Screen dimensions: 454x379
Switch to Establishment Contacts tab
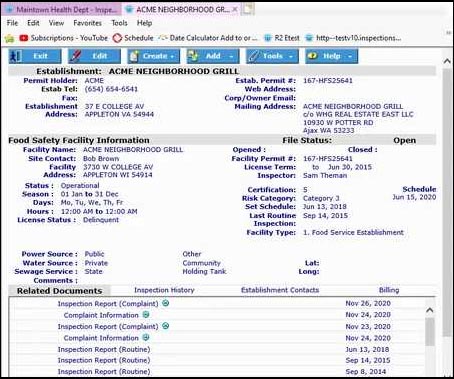pos(280,290)
